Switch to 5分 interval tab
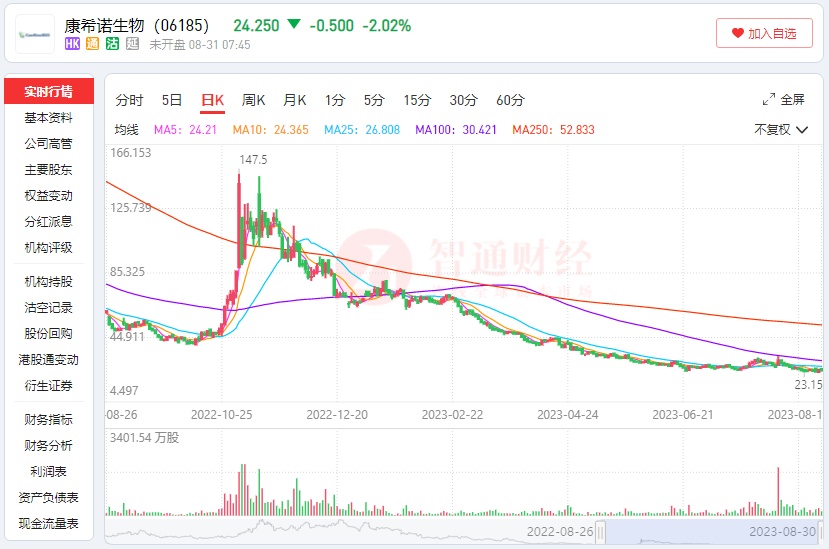 point(374,100)
